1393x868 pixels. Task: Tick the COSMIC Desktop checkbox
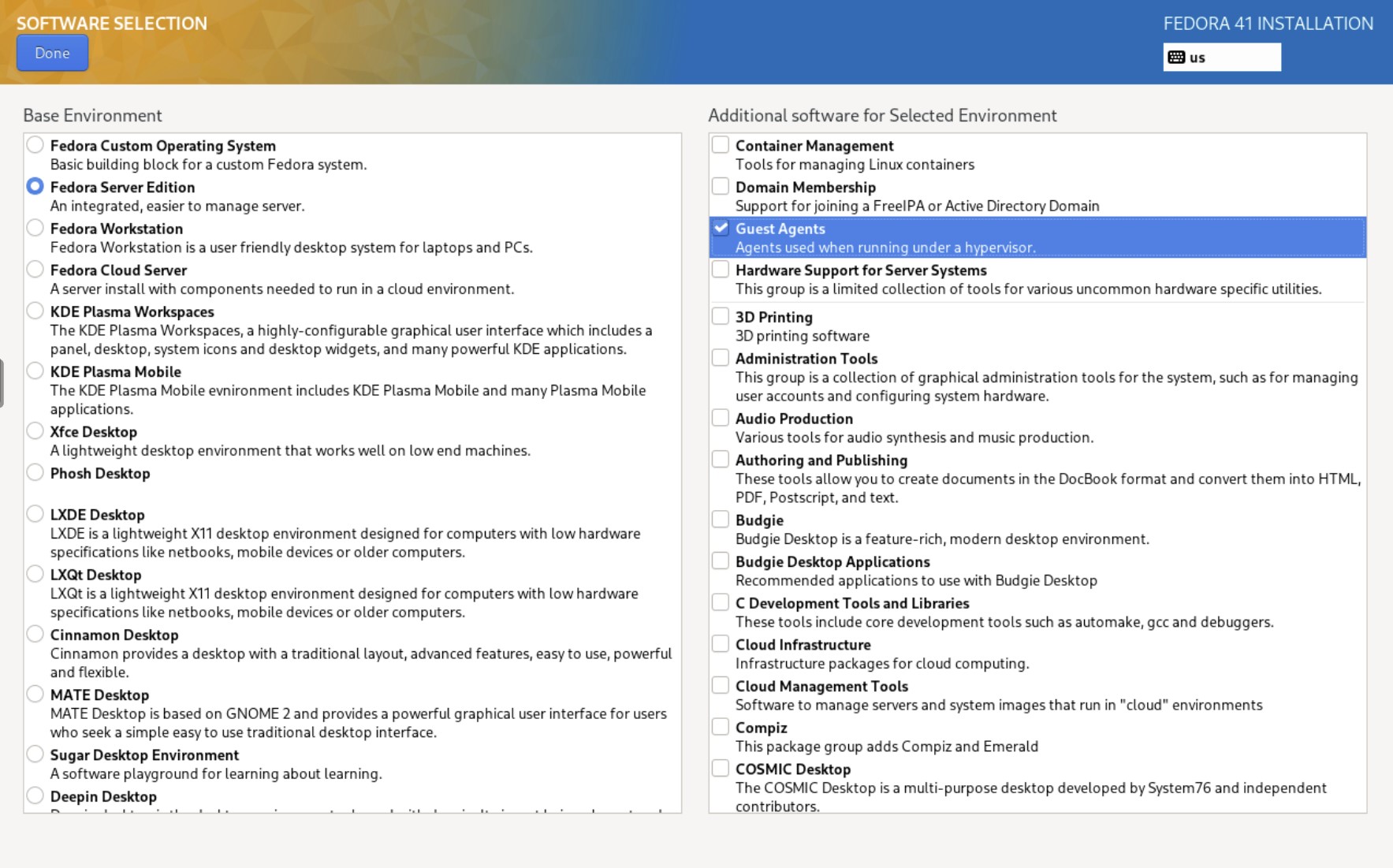pos(721,769)
